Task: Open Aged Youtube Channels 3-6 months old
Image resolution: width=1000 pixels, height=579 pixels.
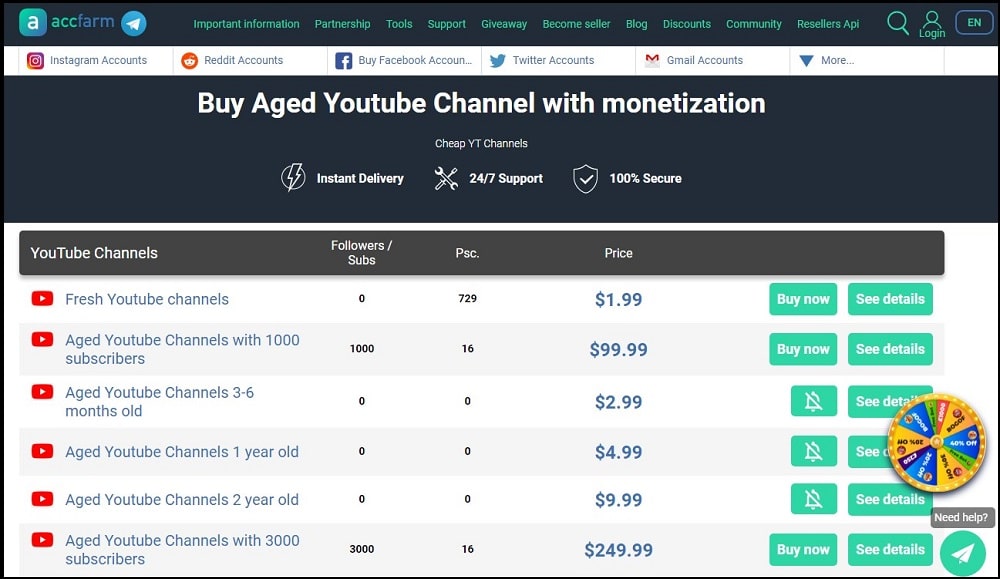Action: [x=159, y=401]
